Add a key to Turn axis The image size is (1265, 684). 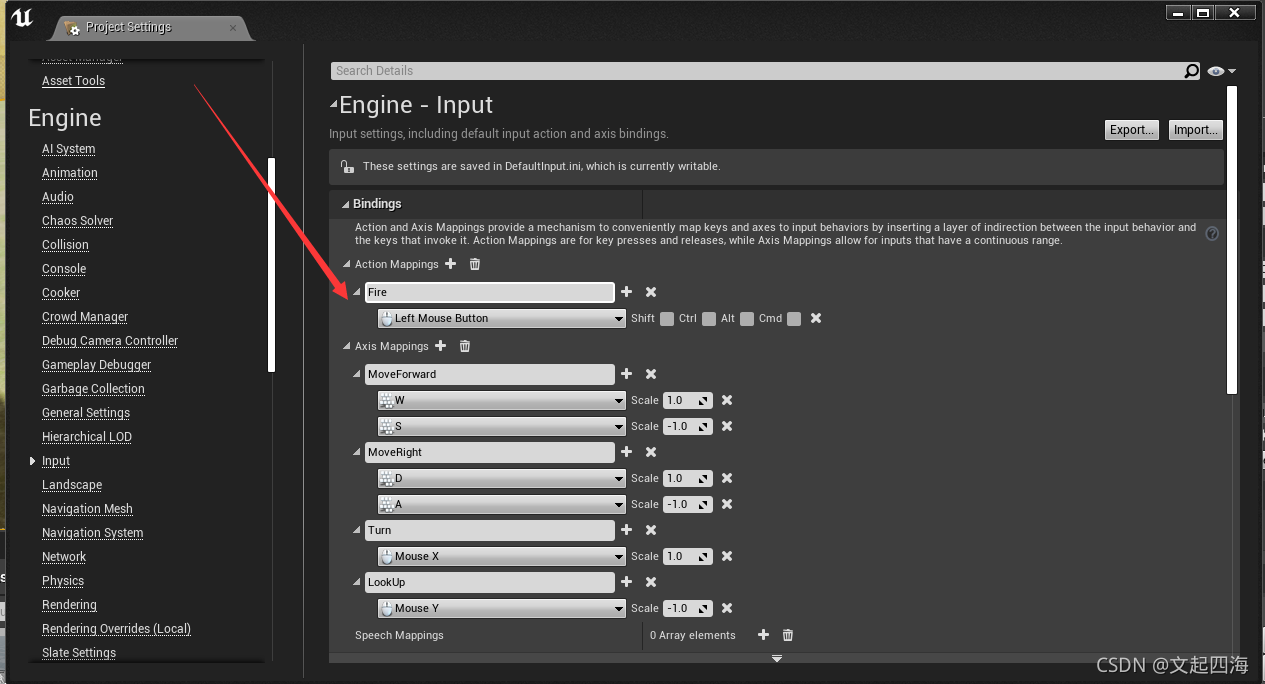coord(627,530)
